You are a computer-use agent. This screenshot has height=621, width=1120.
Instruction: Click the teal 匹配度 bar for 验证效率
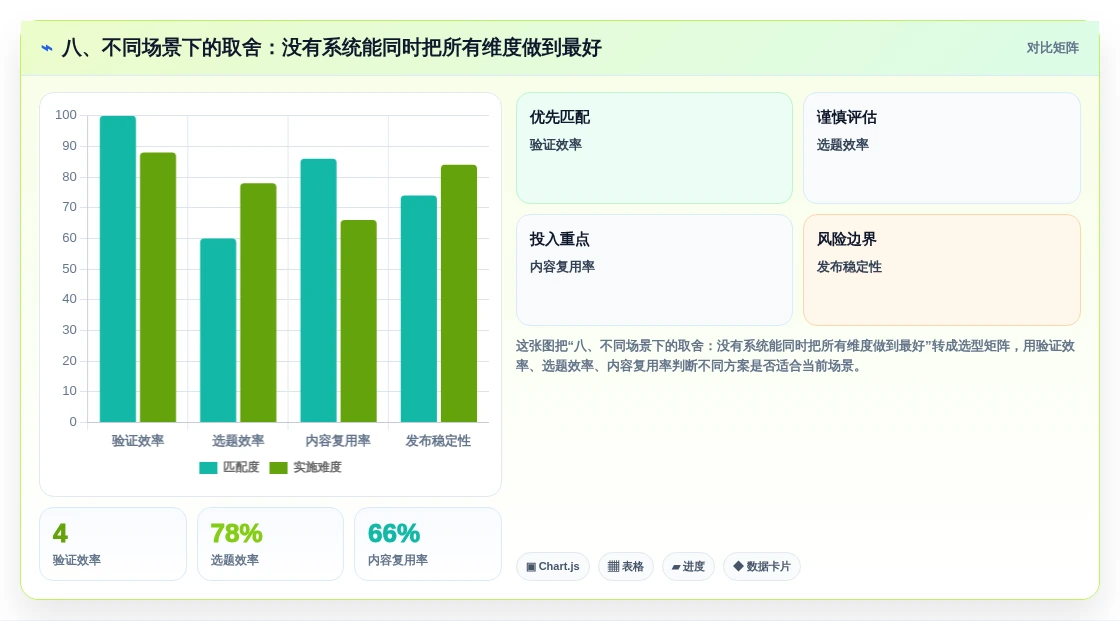click(118, 269)
